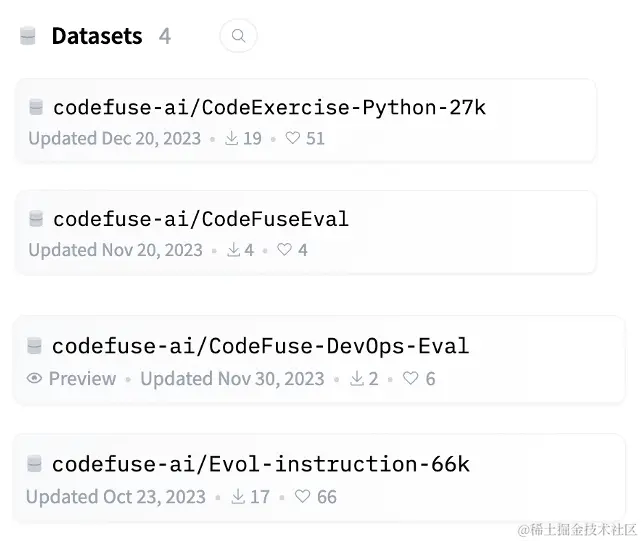
Task: Click the heart icon showing 66 likes
Action: [x=302, y=497]
